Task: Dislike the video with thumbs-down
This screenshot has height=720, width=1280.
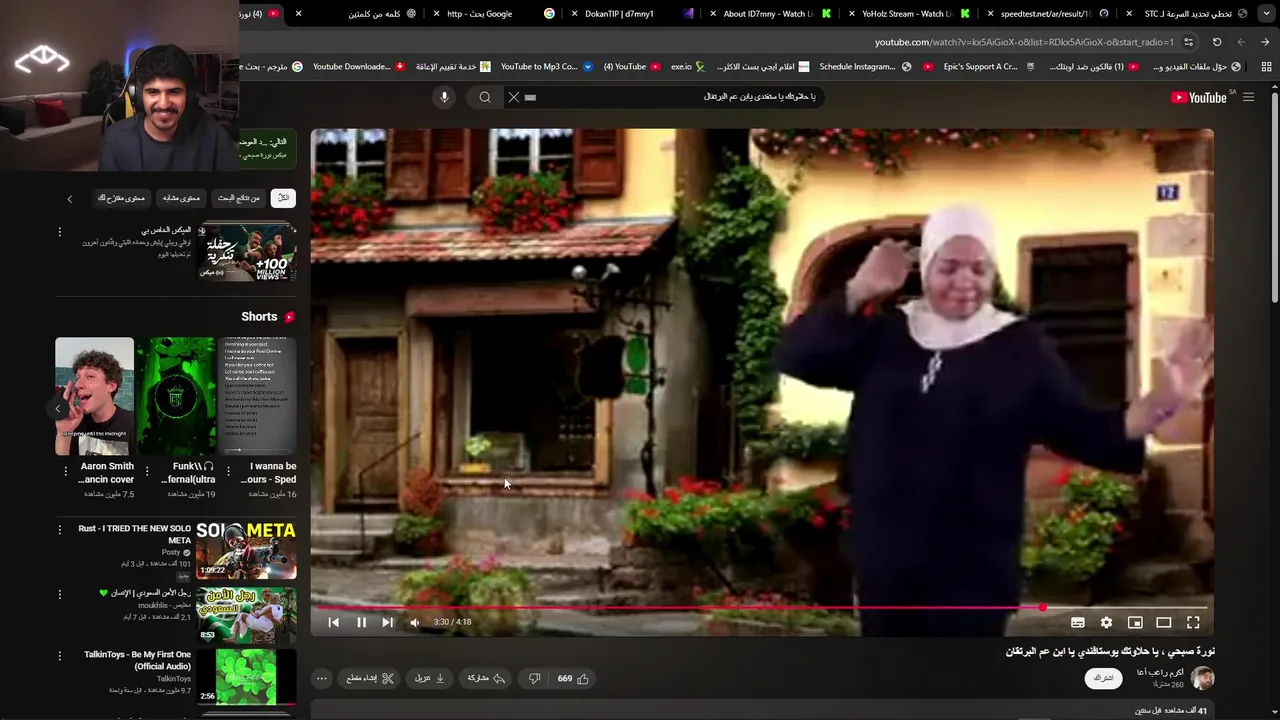Action: 534,678
